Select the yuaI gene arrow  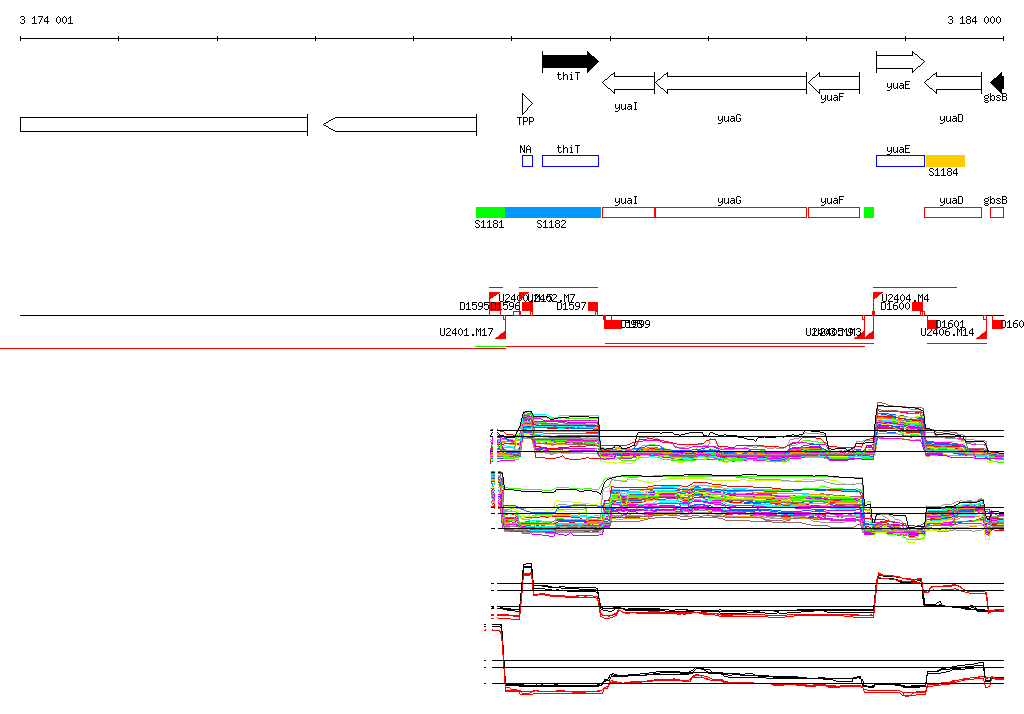point(628,83)
